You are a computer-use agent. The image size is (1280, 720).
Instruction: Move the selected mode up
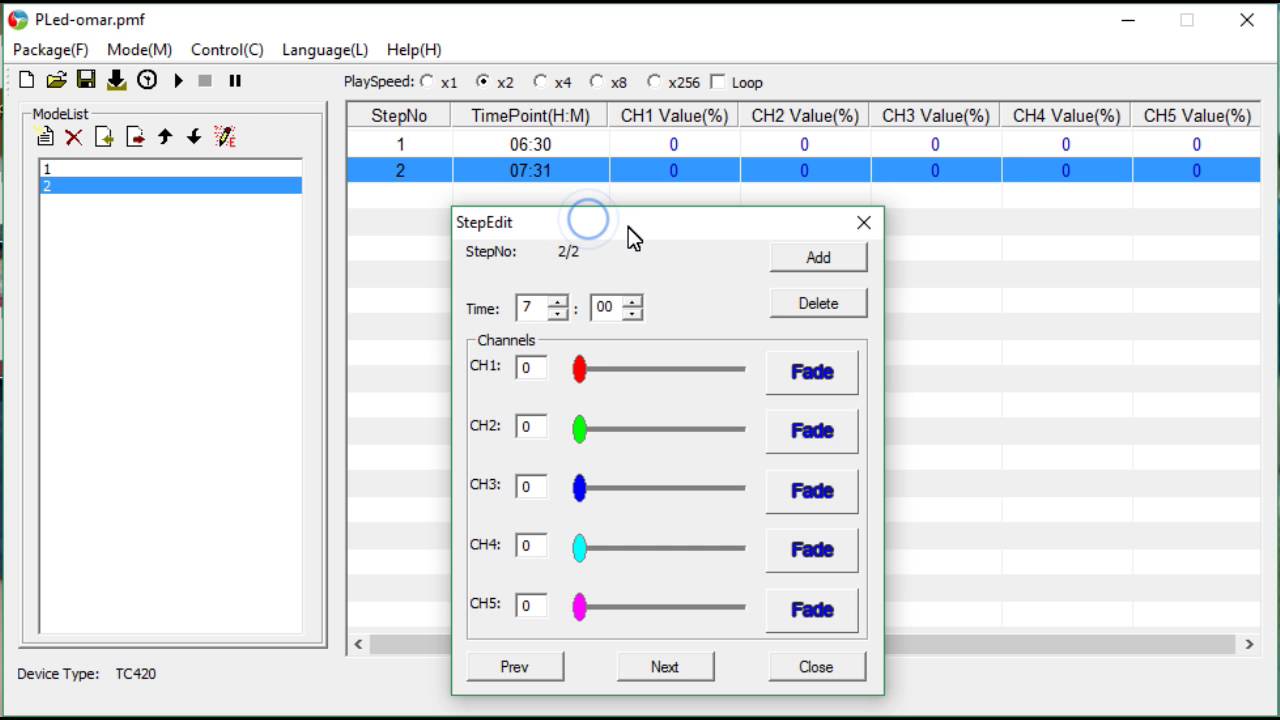point(165,137)
